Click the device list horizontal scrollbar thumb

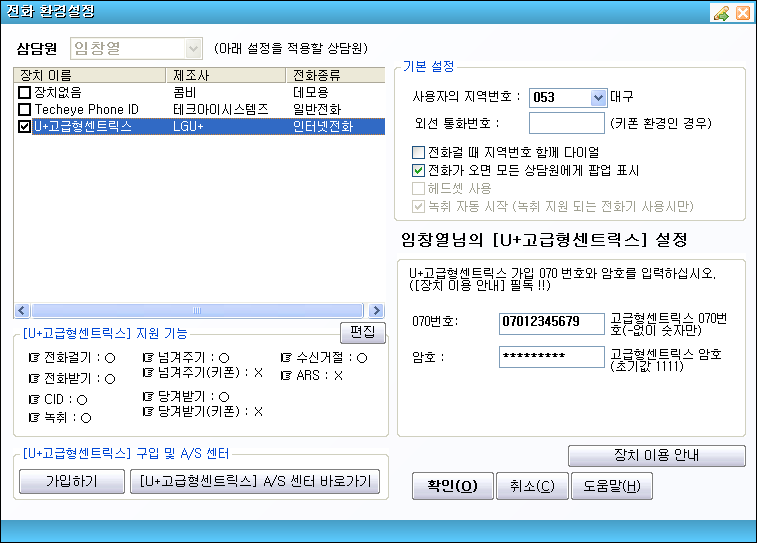coord(197,310)
